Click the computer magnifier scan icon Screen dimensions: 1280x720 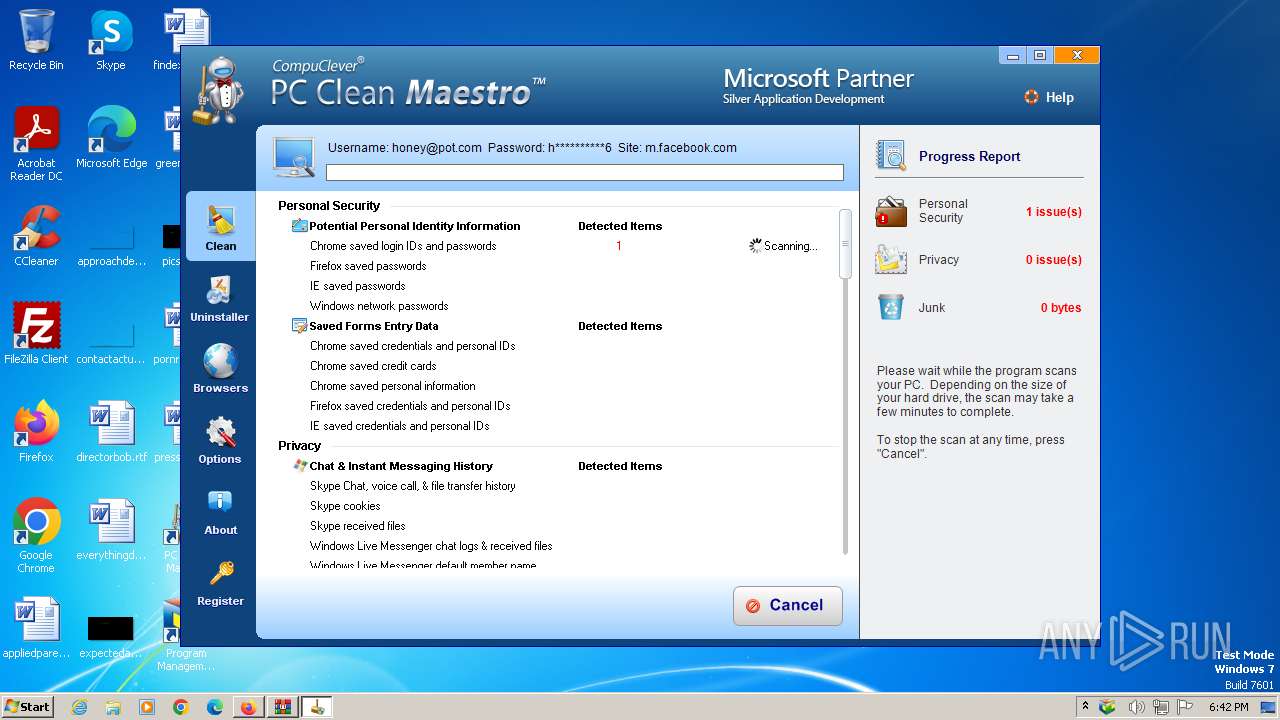click(x=294, y=157)
